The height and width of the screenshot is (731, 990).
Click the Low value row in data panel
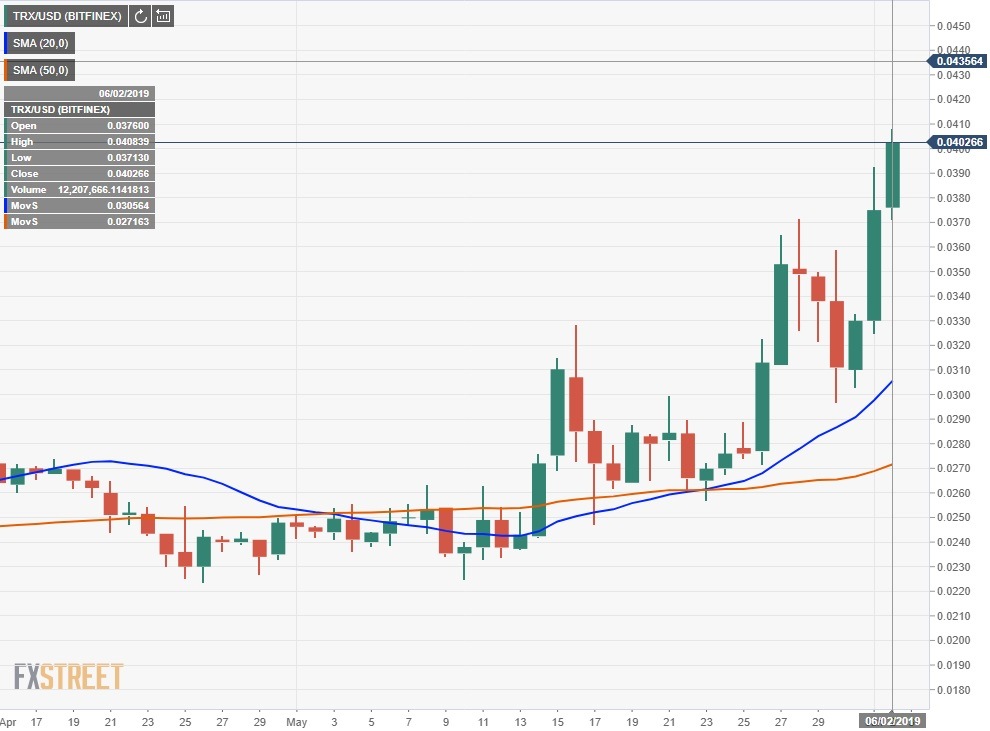tap(80, 158)
